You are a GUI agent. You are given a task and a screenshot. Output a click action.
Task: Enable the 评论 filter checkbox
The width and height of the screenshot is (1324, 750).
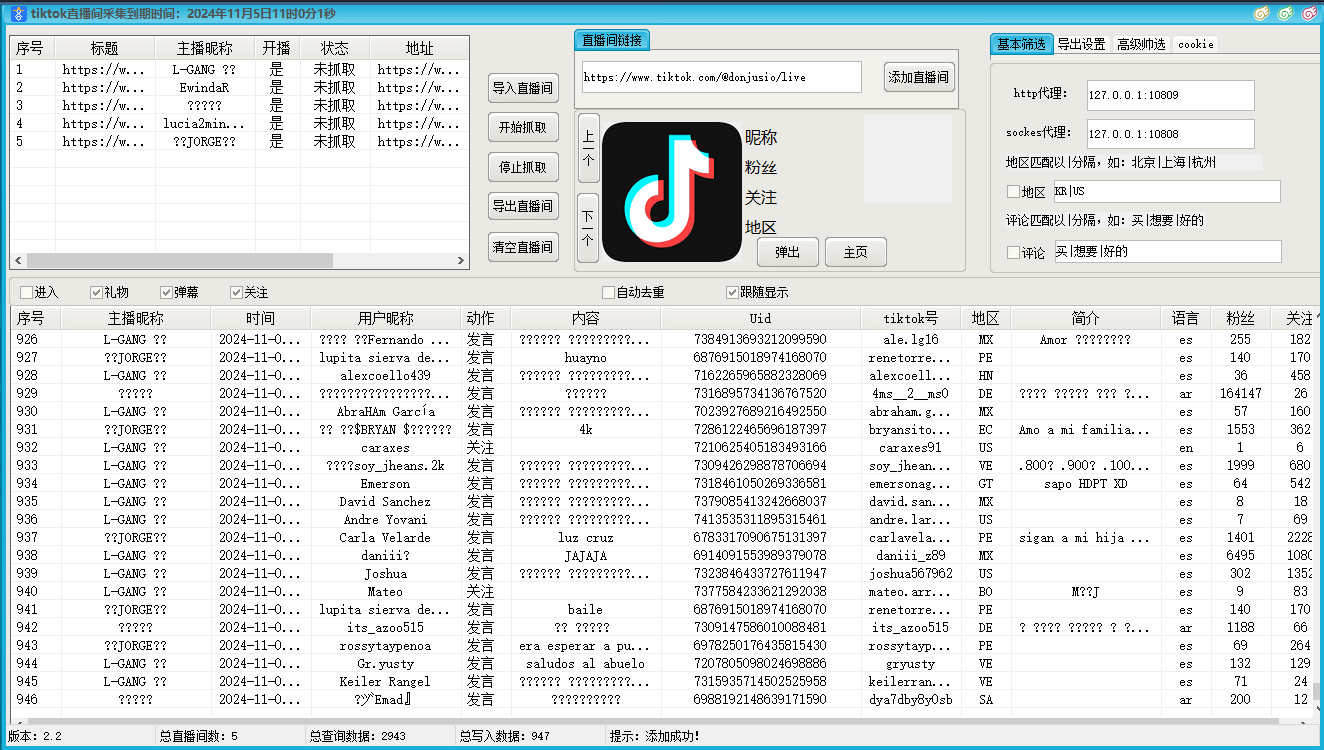coord(1013,253)
